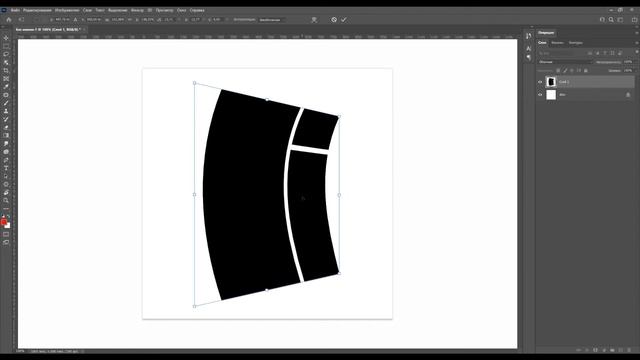Screen dimensions: 640x360
Task: Open the History panel icon in side strip
Action: coord(529,36)
